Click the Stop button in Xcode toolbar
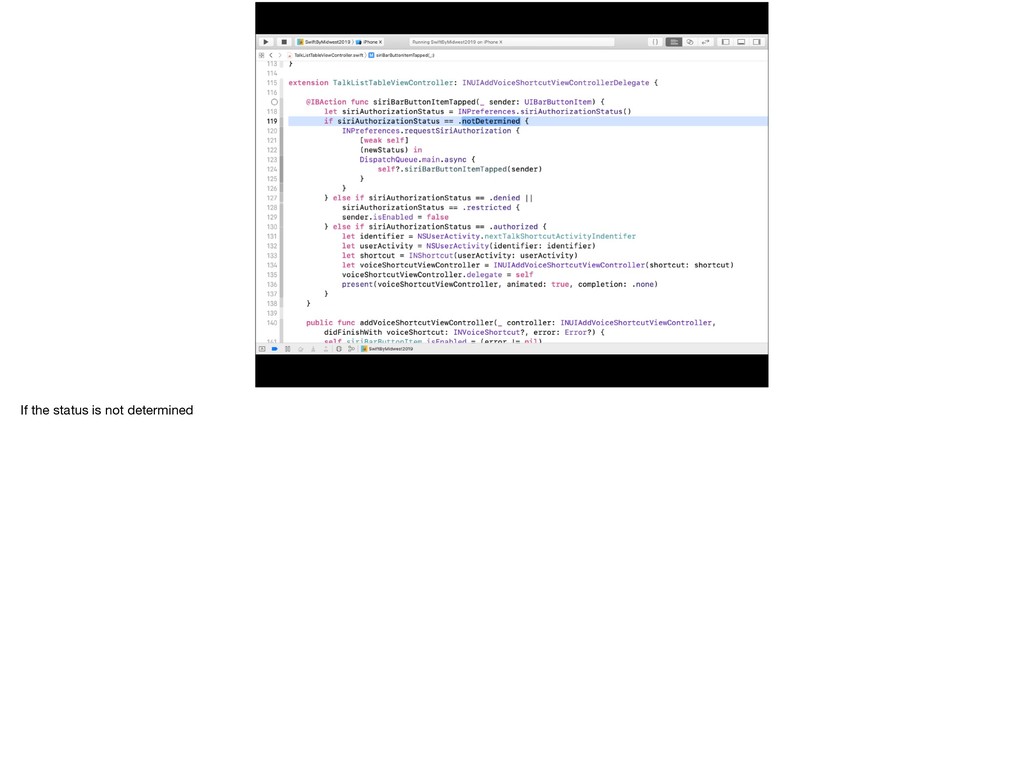1024x764 pixels. coord(284,42)
